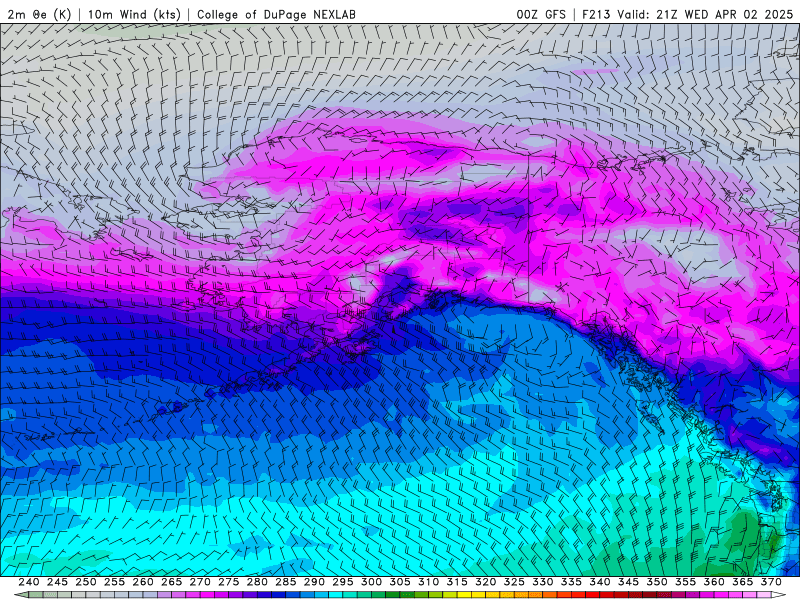This screenshot has width=800, height=600.
Task: Select the 255 color scale label
Action: (x=114, y=582)
